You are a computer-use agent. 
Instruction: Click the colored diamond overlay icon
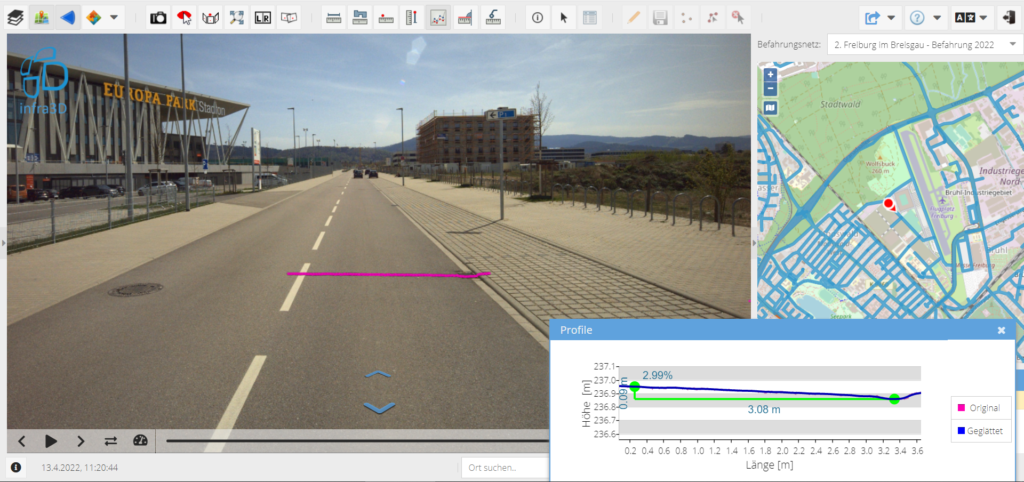pyautogui.click(x=93, y=18)
